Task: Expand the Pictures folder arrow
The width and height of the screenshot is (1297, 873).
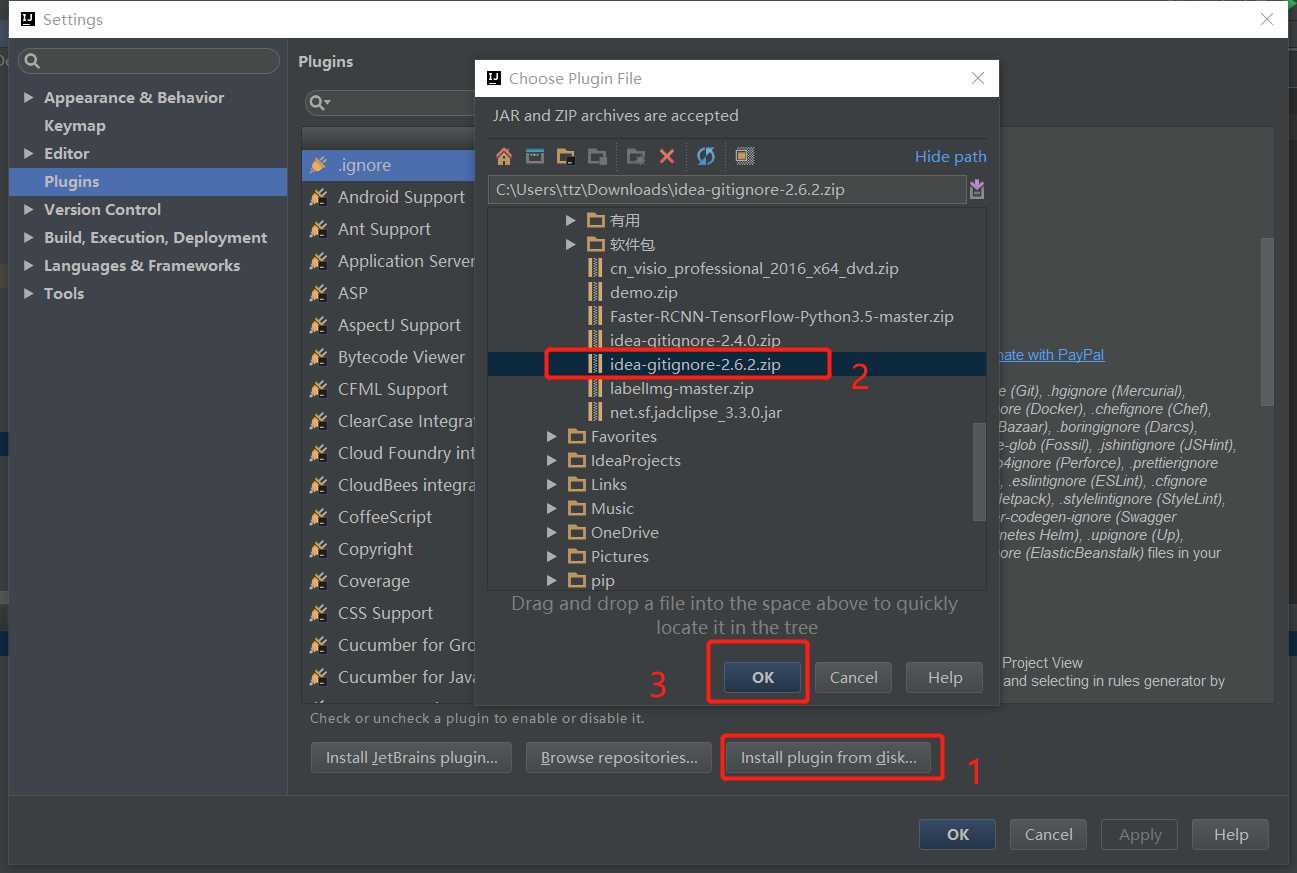Action: pyautogui.click(x=551, y=556)
